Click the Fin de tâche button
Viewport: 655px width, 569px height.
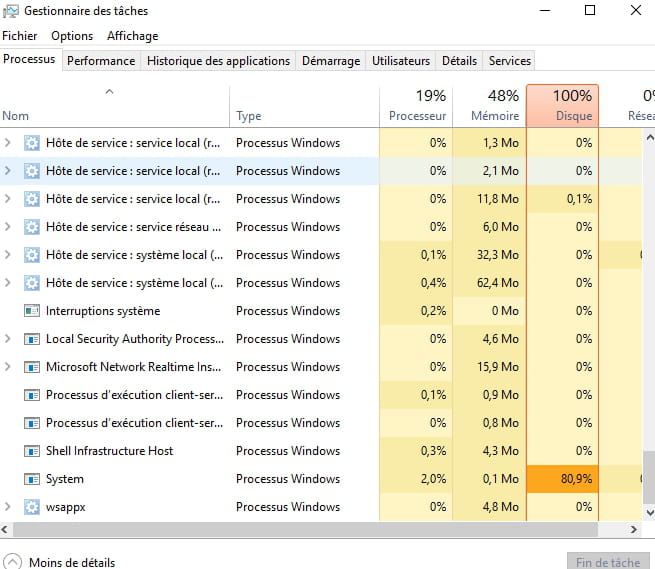click(607, 562)
